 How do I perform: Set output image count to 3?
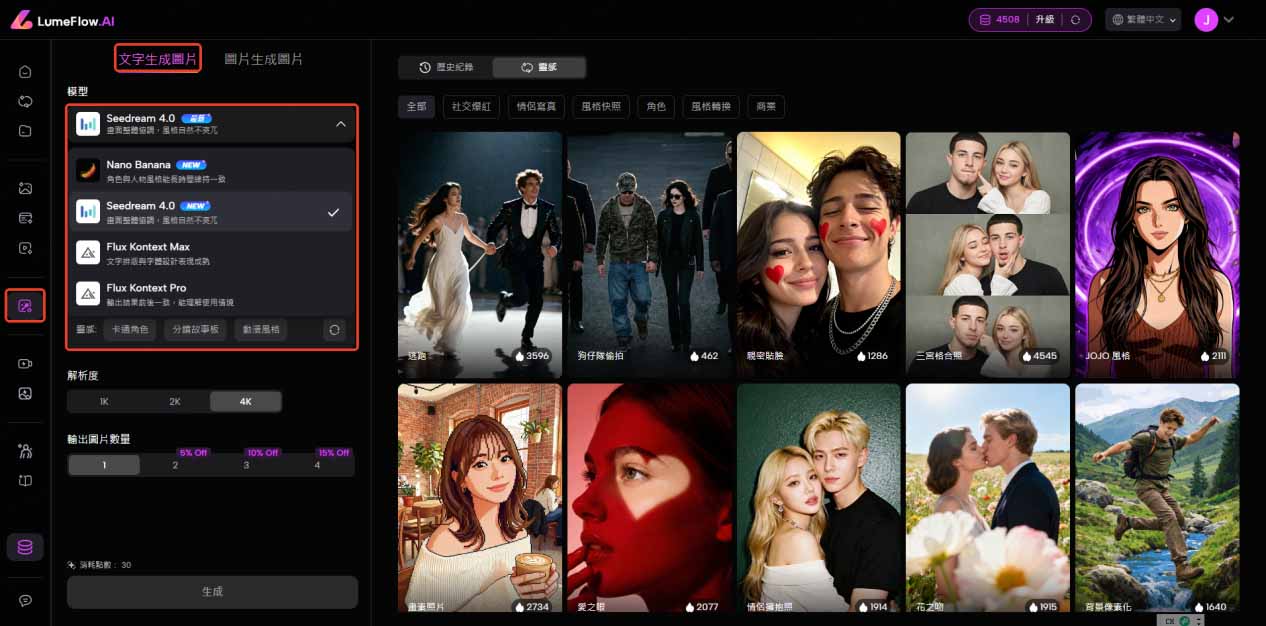[x=246, y=465]
